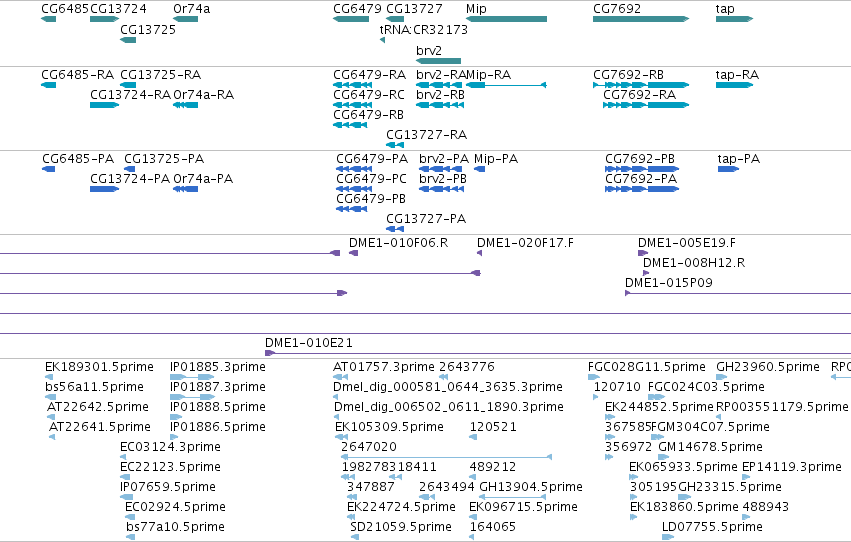851x542 pixels.
Task: Select clone end DME1-008H12.R
Action: point(646,273)
